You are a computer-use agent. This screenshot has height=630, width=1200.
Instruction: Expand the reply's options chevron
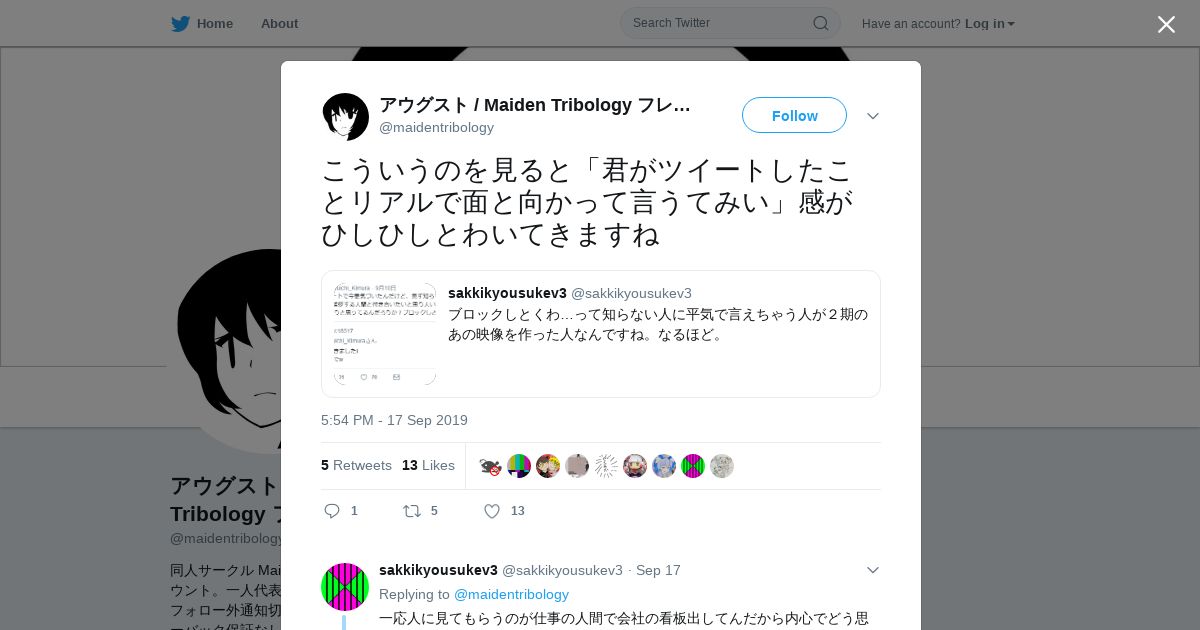[873, 570]
